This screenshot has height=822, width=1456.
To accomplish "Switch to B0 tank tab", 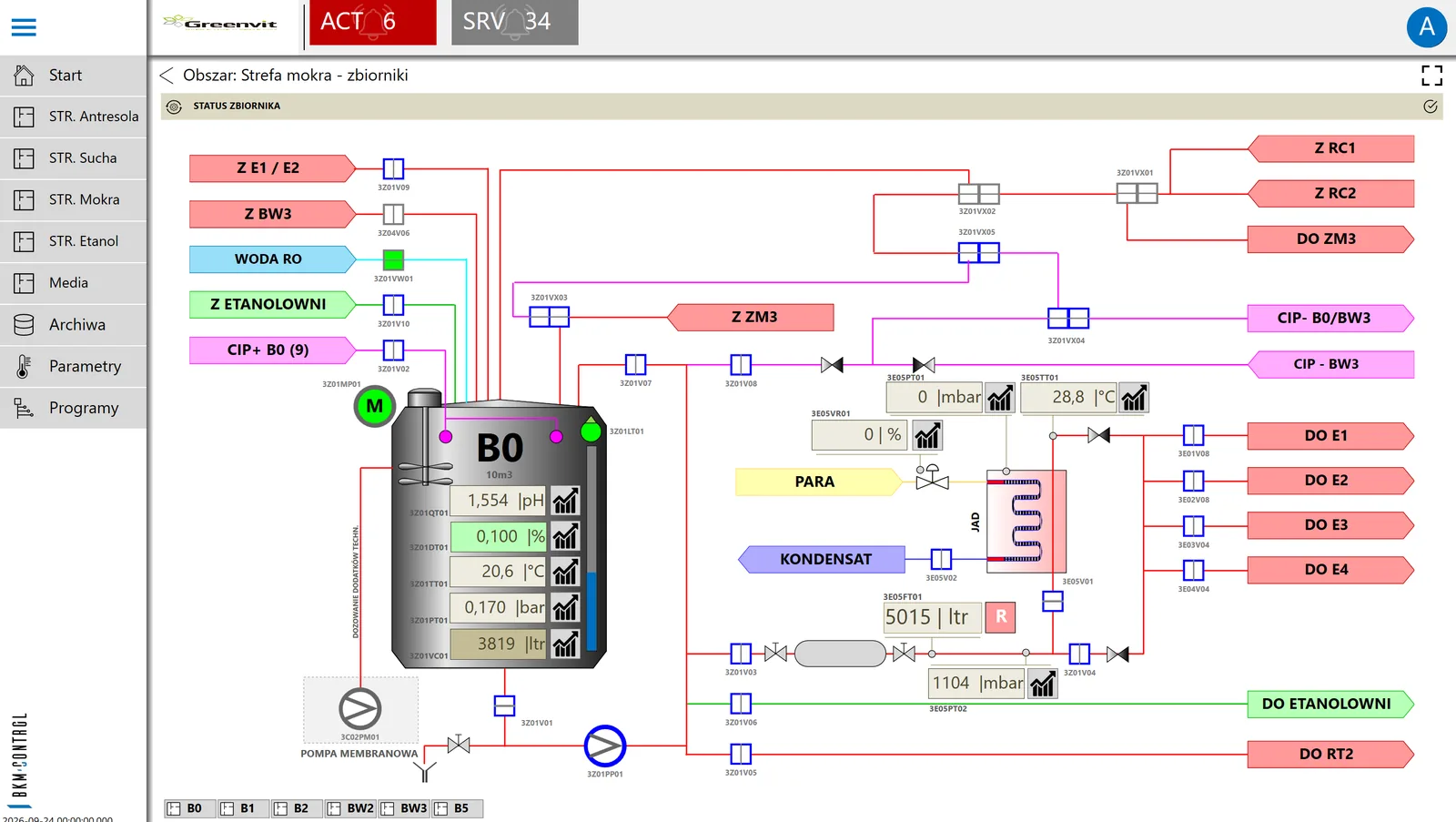I will 189,808.
